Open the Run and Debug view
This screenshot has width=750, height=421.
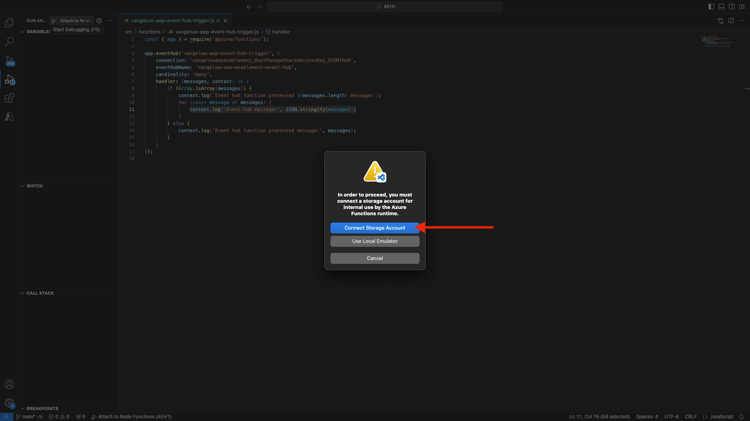[x=9, y=79]
